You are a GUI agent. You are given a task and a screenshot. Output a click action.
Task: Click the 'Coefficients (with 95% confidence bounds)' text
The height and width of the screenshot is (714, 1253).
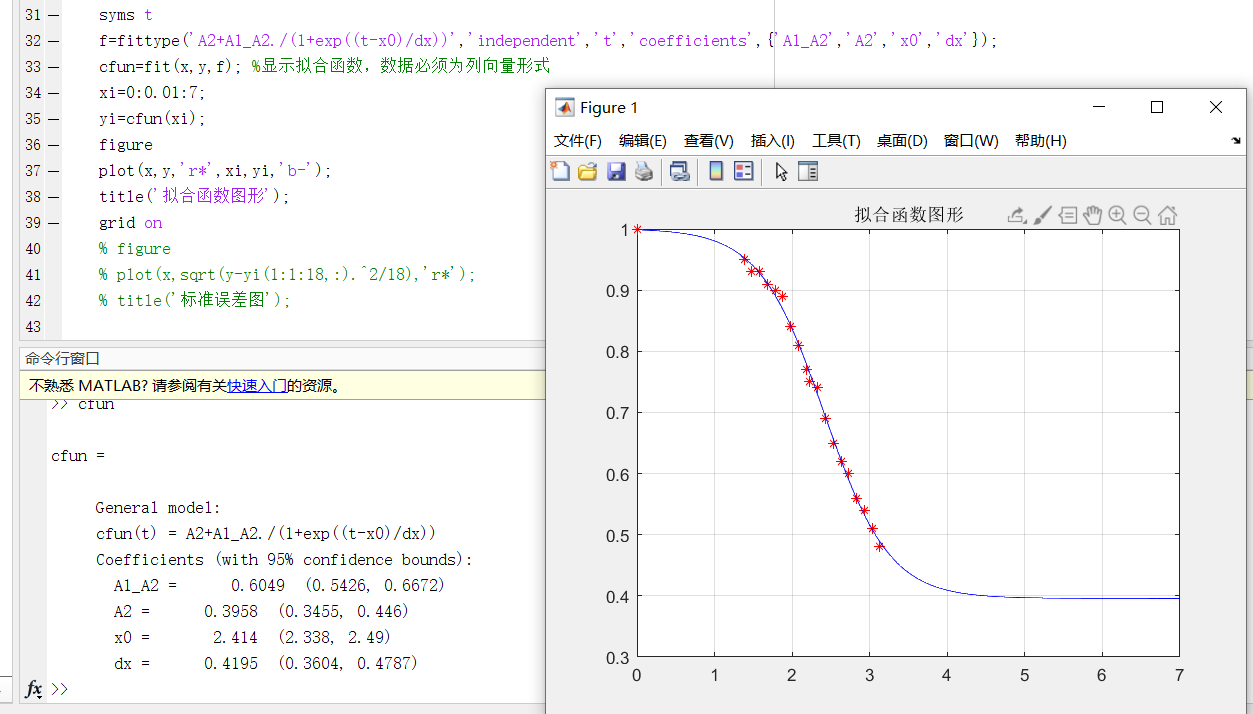284,559
